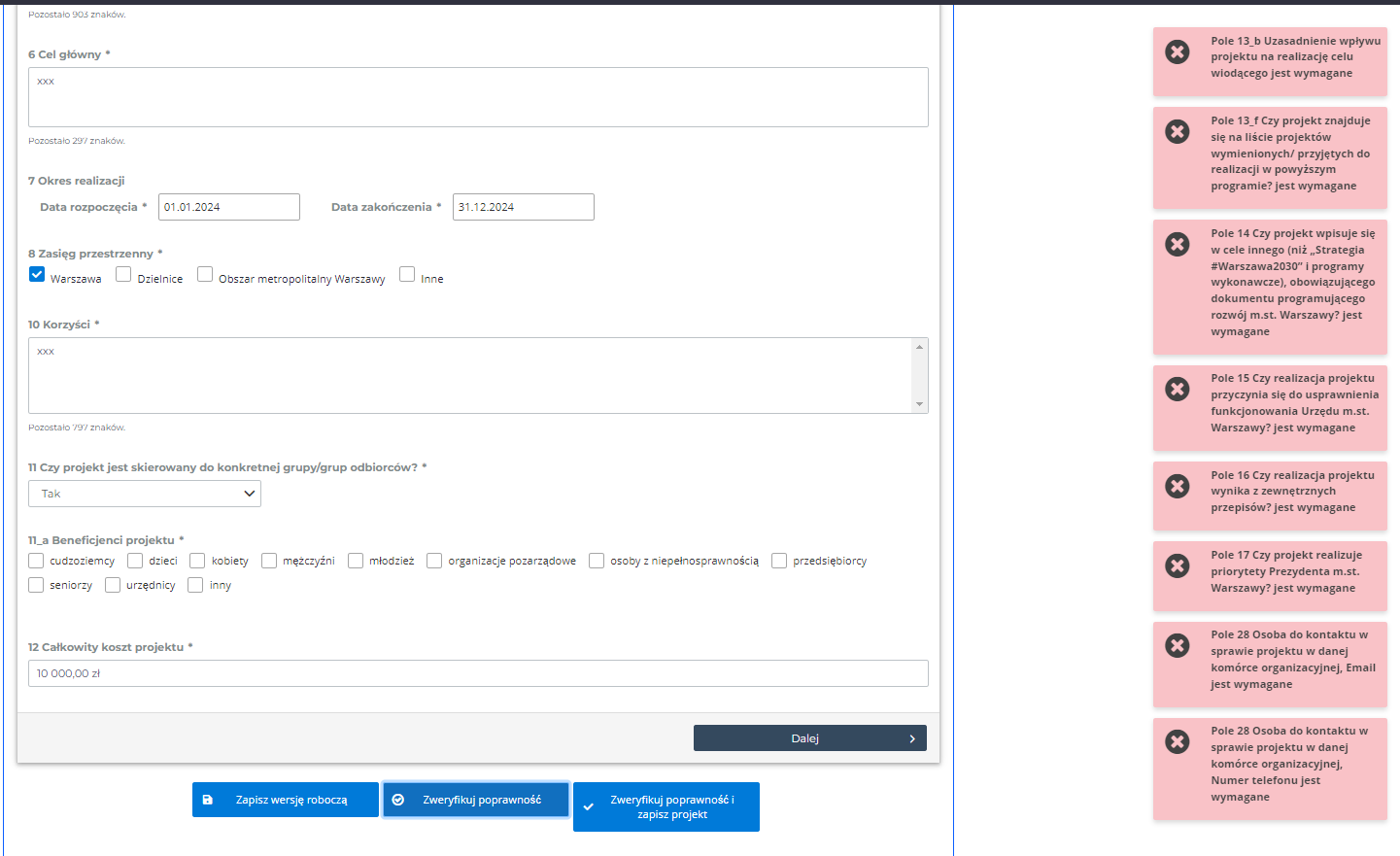Screen dimensions: 1400x856
Task: Close the Pole 15 error alert icon
Action: pos(1177,390)
